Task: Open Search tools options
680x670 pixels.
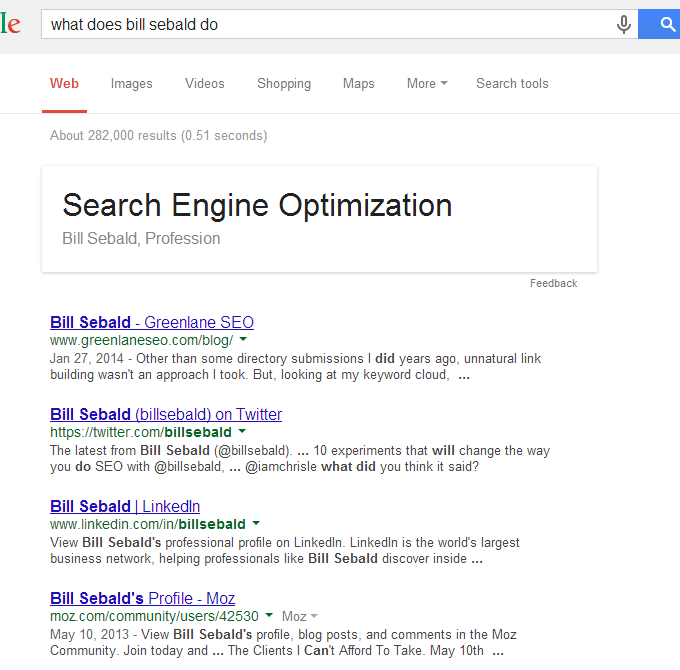Action: pos(512,83)
